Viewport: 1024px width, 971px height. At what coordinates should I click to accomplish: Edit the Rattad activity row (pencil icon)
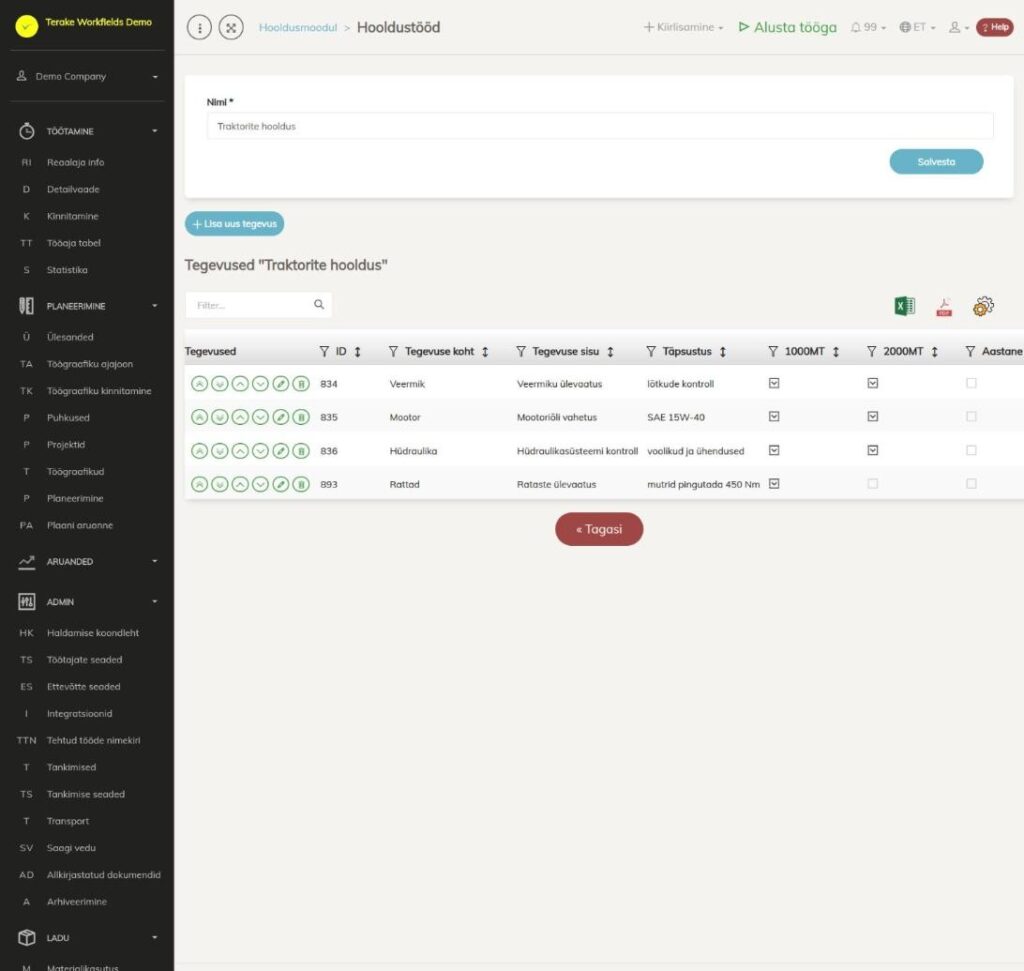tap(281, 485)
